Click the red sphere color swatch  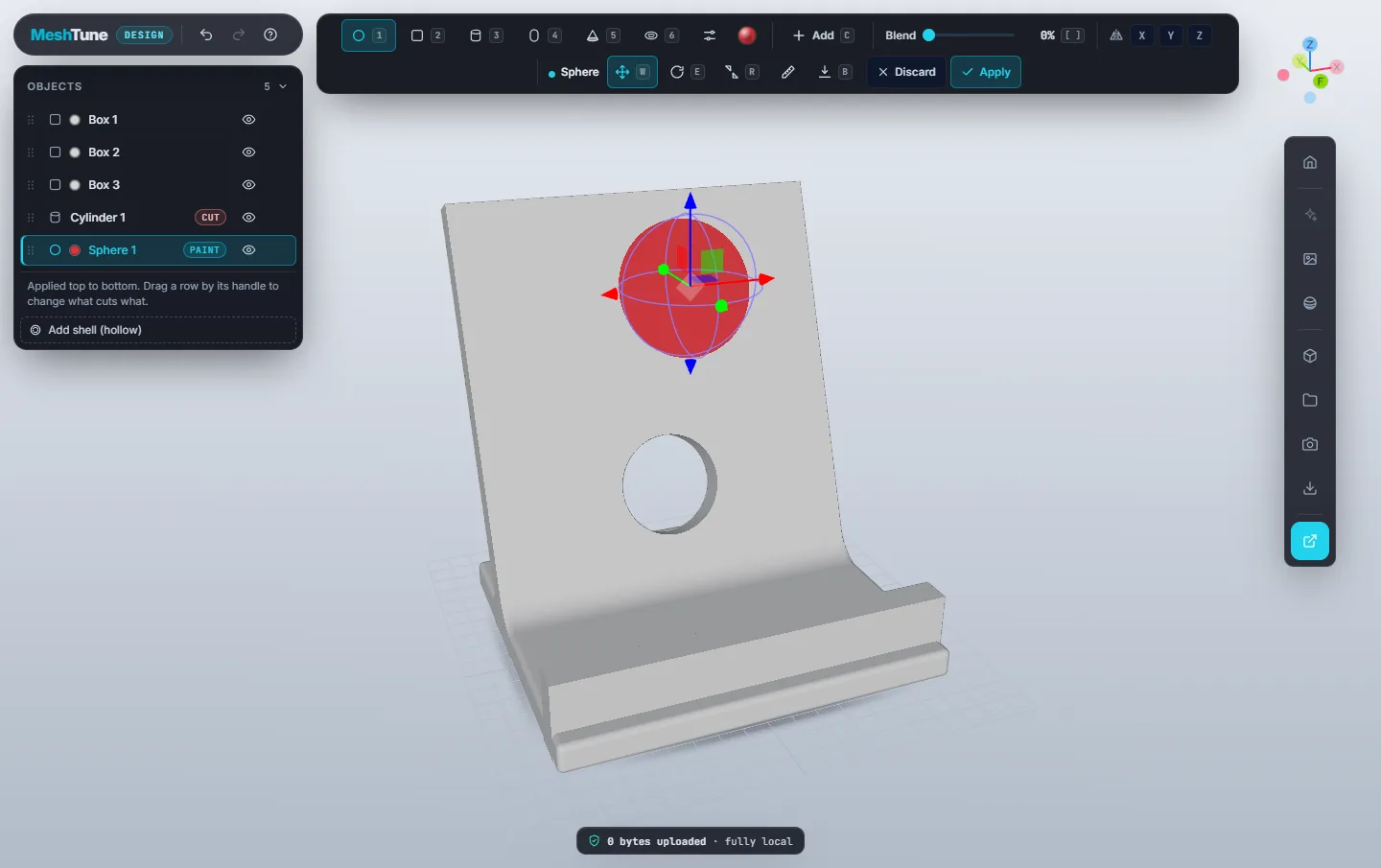tap(747, 35)
